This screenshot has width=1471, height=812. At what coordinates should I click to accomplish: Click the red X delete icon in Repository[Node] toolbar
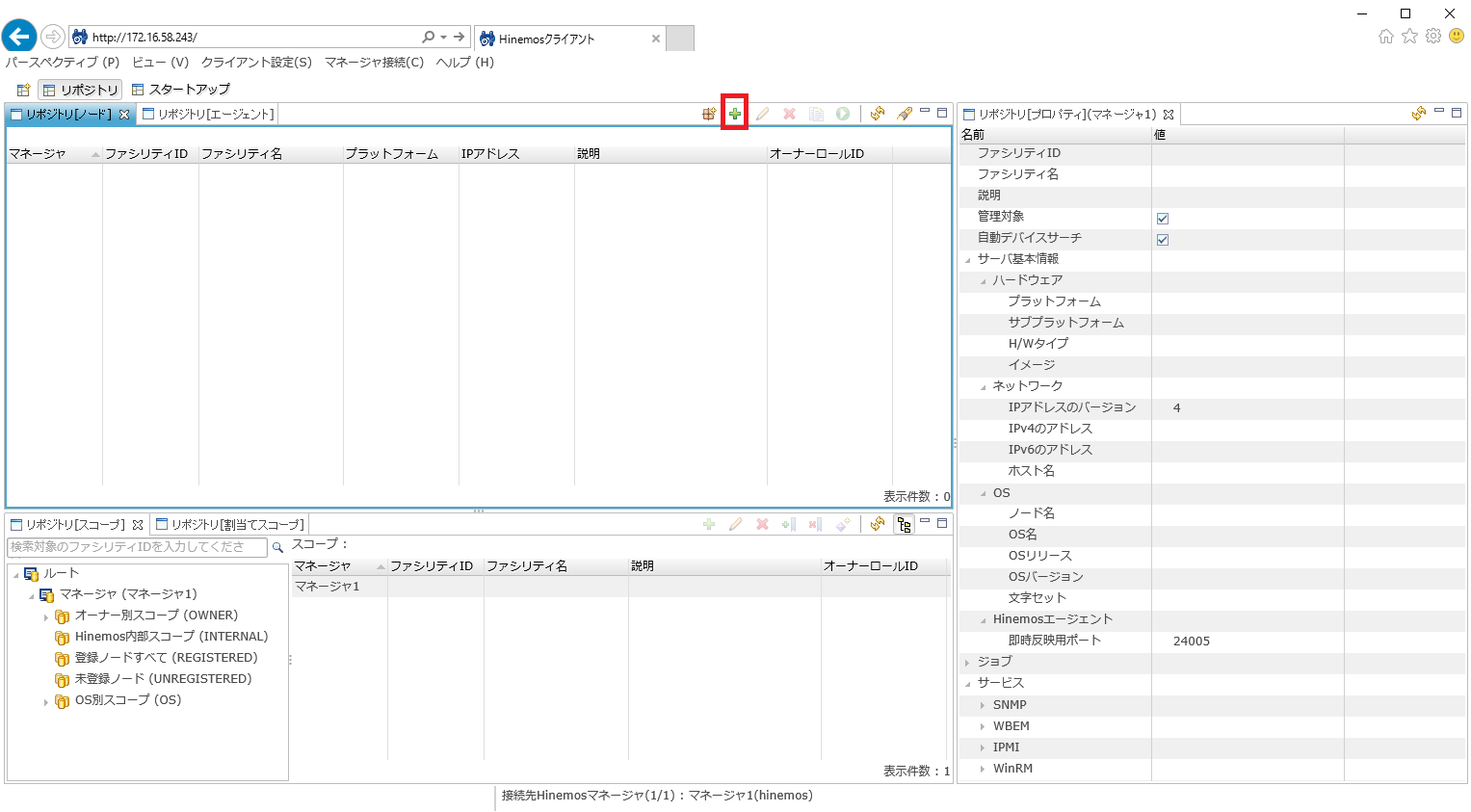789,114
